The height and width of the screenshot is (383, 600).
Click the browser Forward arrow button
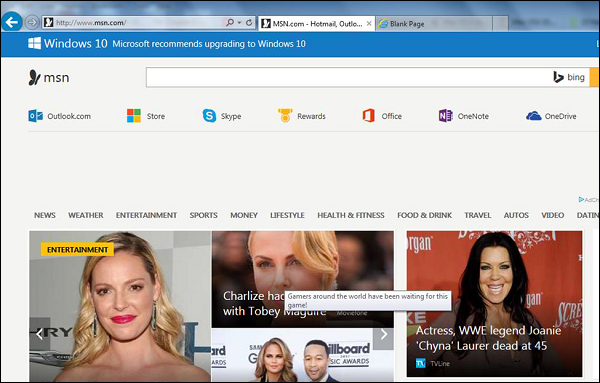pyautogui.click(x=32, y=23)
